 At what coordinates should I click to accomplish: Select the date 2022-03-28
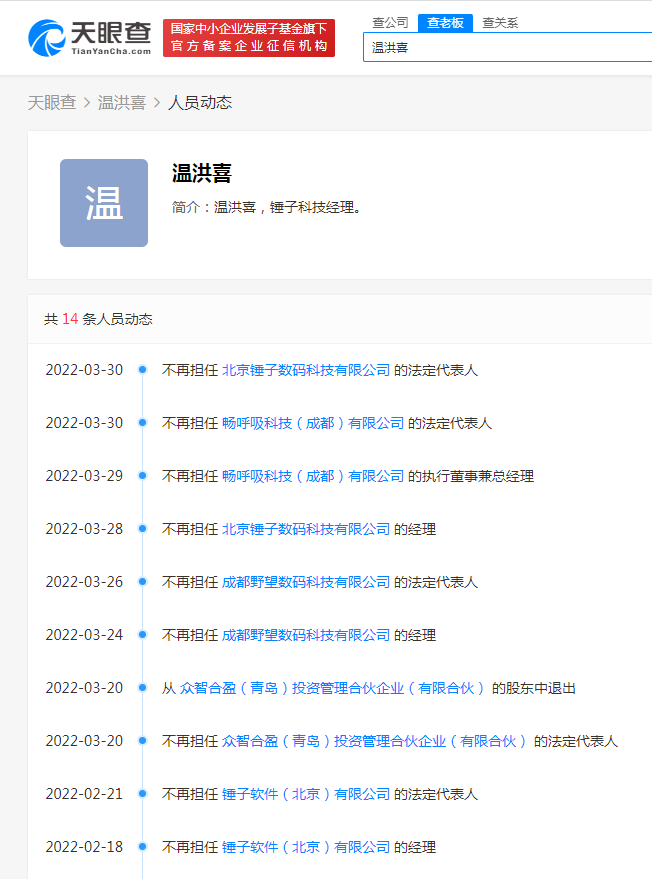click(x=84, y=529)
